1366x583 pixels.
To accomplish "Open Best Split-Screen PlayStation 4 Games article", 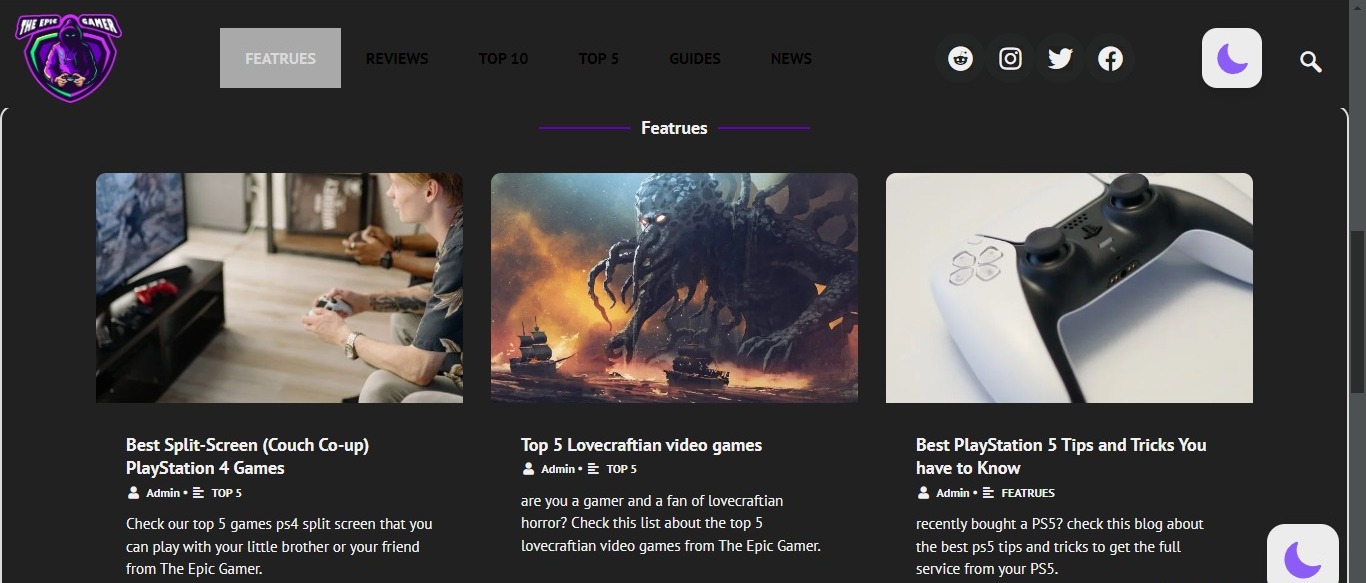I will click(x=247, y=456).
